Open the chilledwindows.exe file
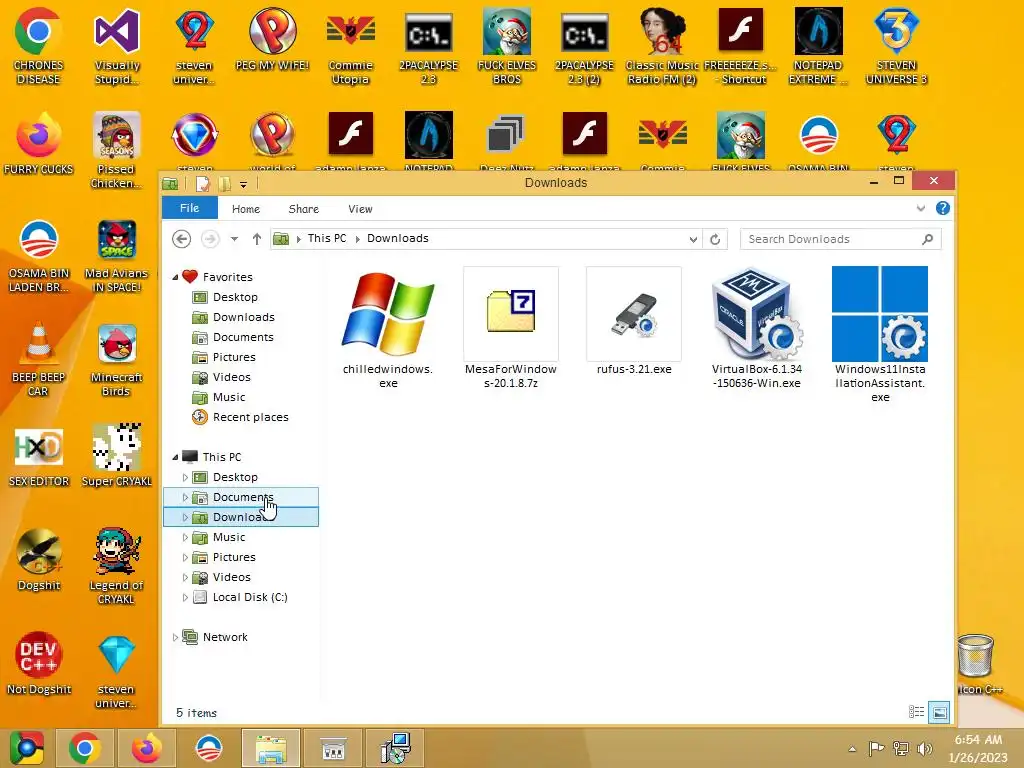The width and height of the screenshot is (1024, 768). (x=388, y=315)
